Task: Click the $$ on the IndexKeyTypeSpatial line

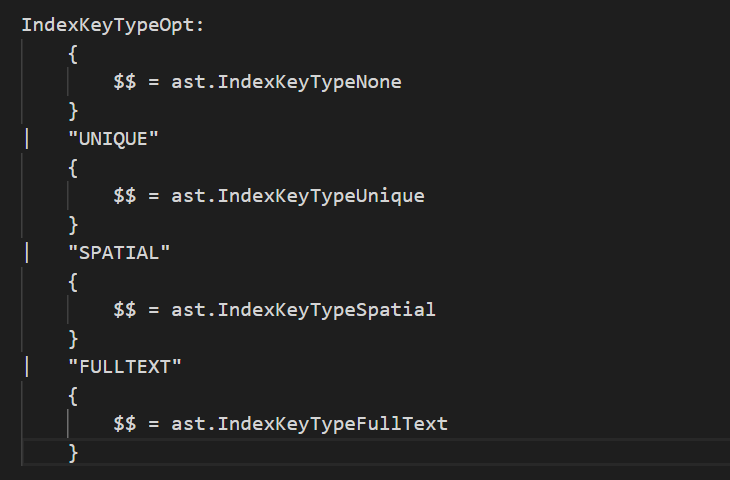Action: click(124, 310)
